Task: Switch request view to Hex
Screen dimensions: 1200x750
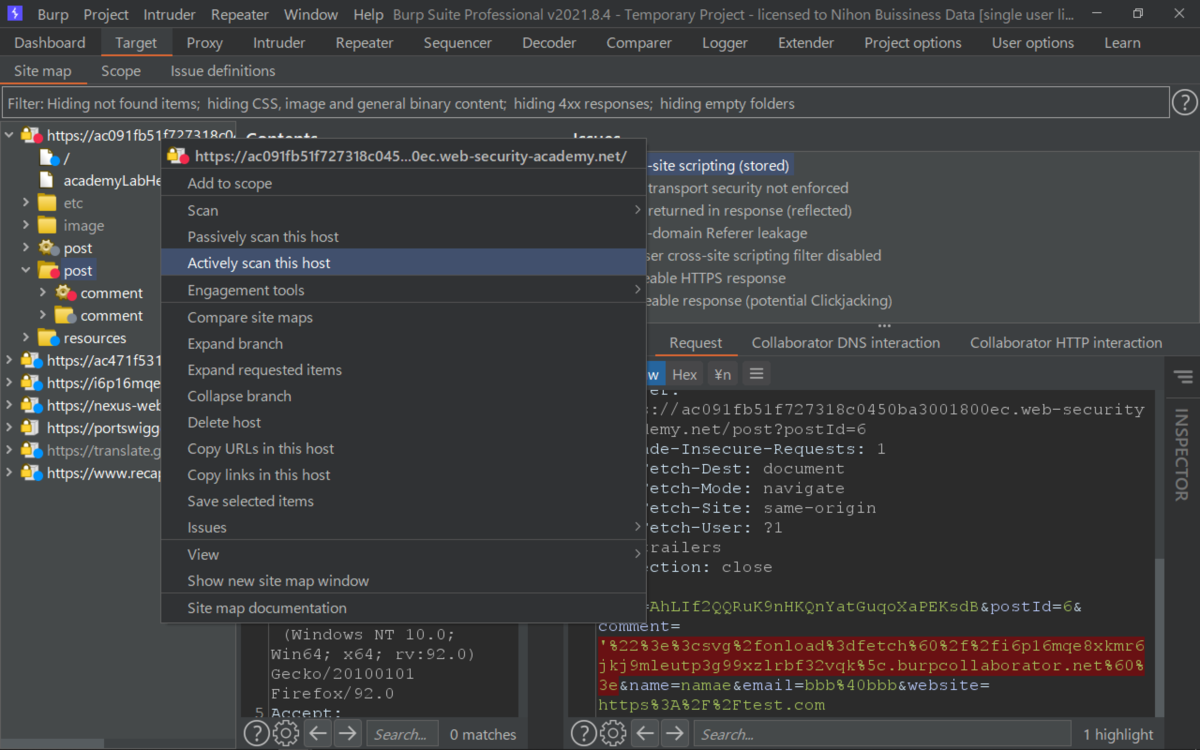Action: pos(685,374)
